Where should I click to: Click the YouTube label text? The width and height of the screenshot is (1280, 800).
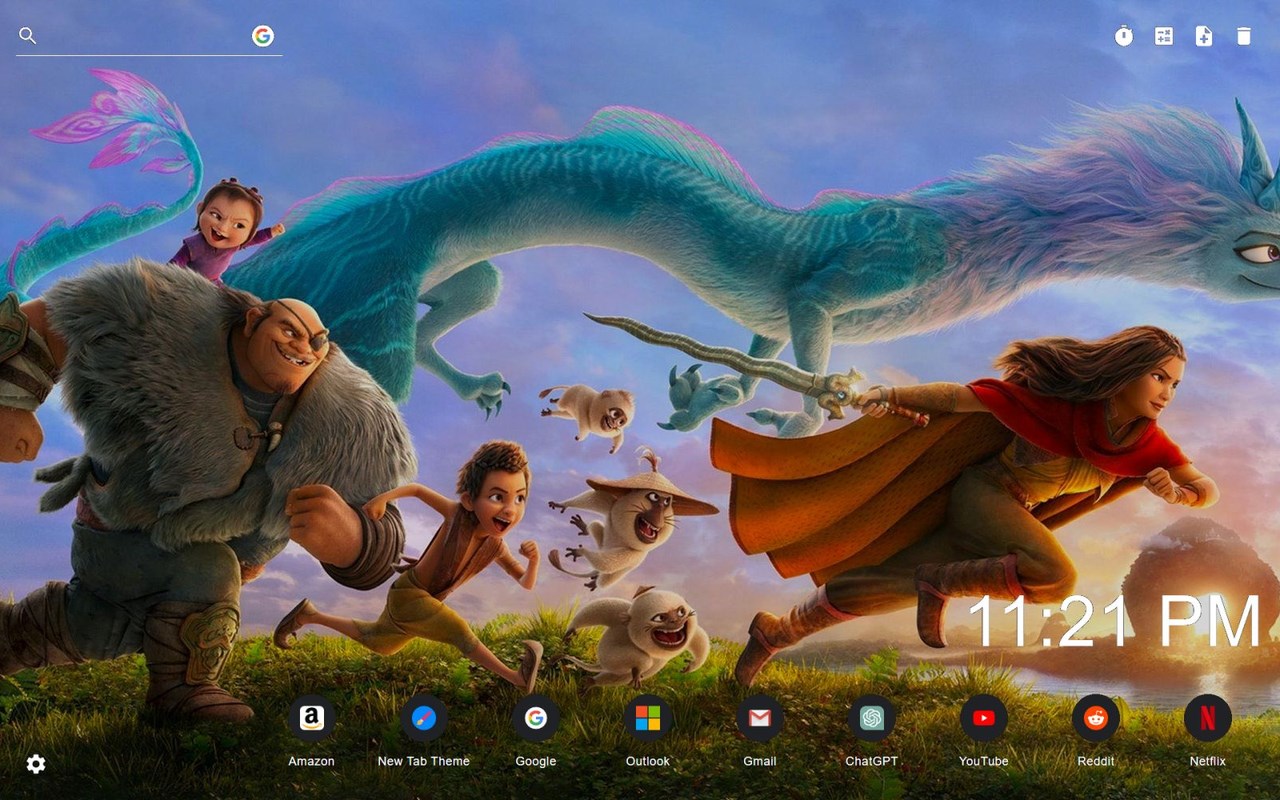click(x=984, y=761)
